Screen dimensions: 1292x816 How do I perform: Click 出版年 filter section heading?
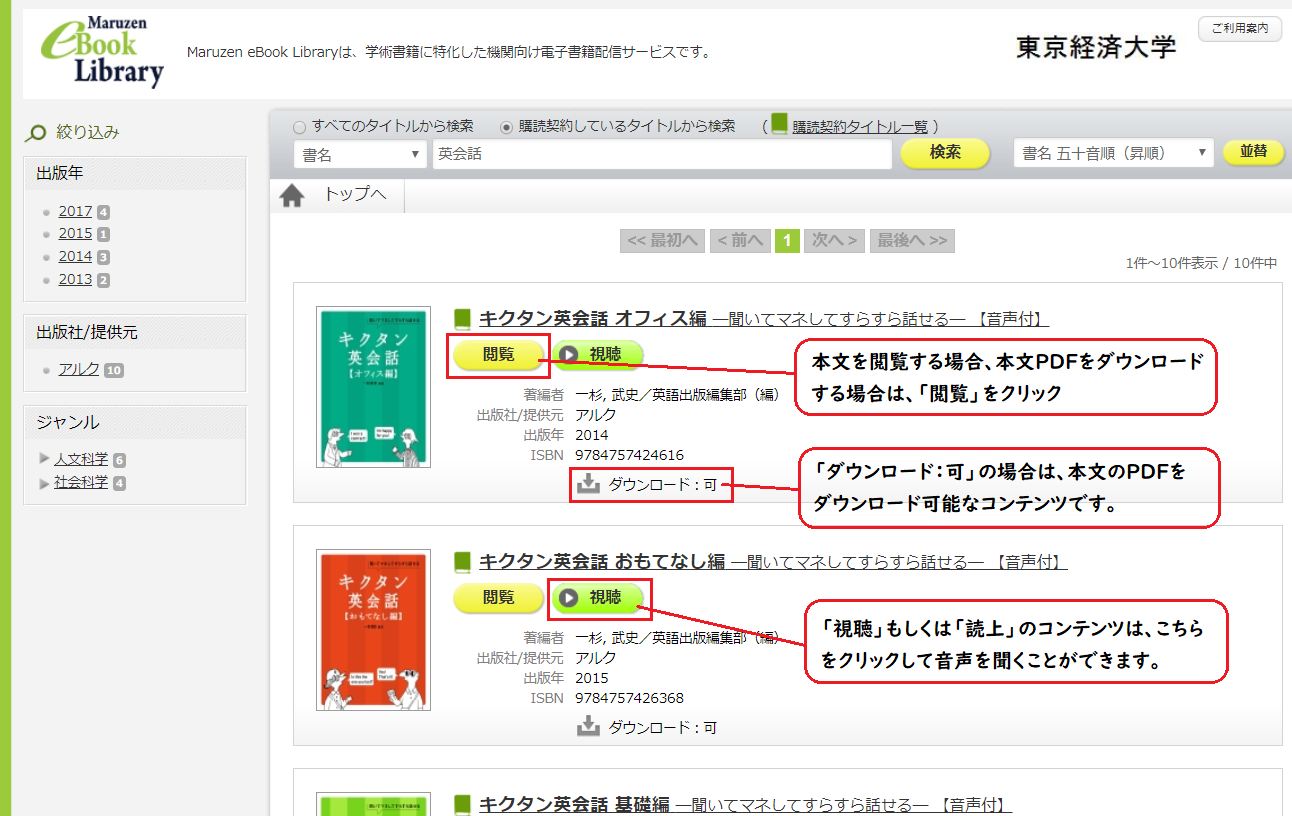pos(60,173)
